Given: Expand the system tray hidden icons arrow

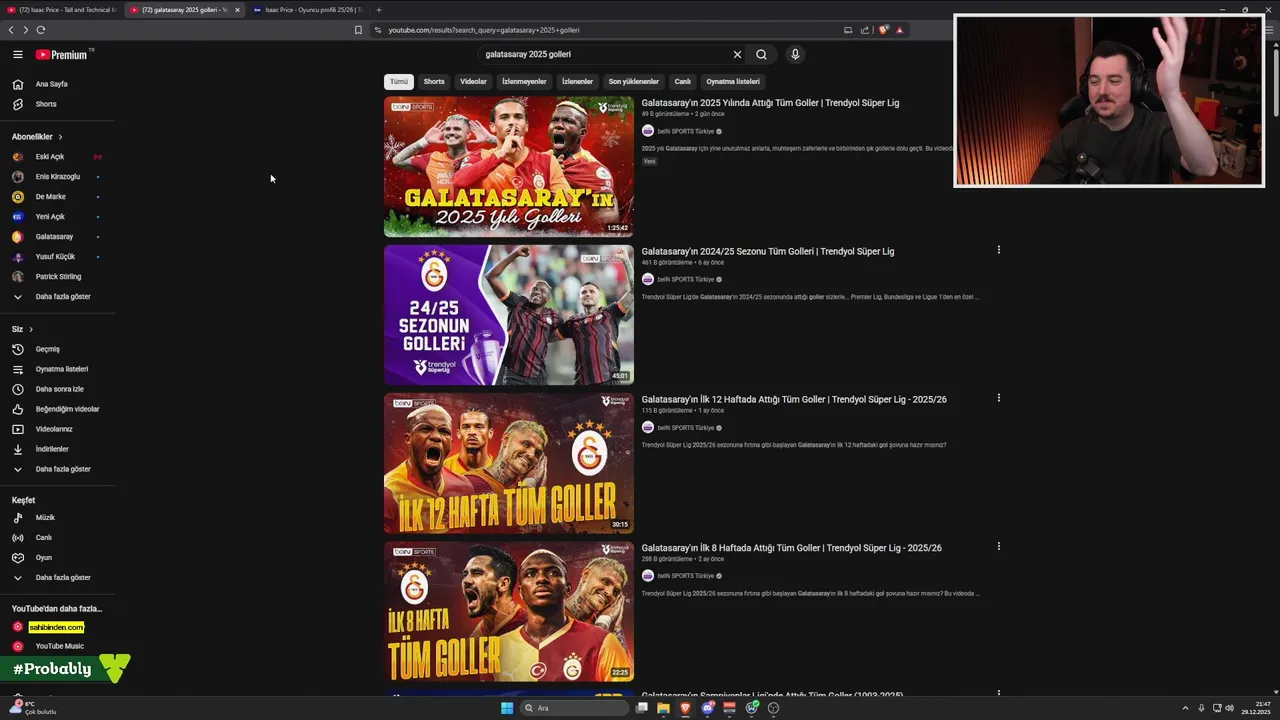Looking at the screenshot, I should 1187,708.
